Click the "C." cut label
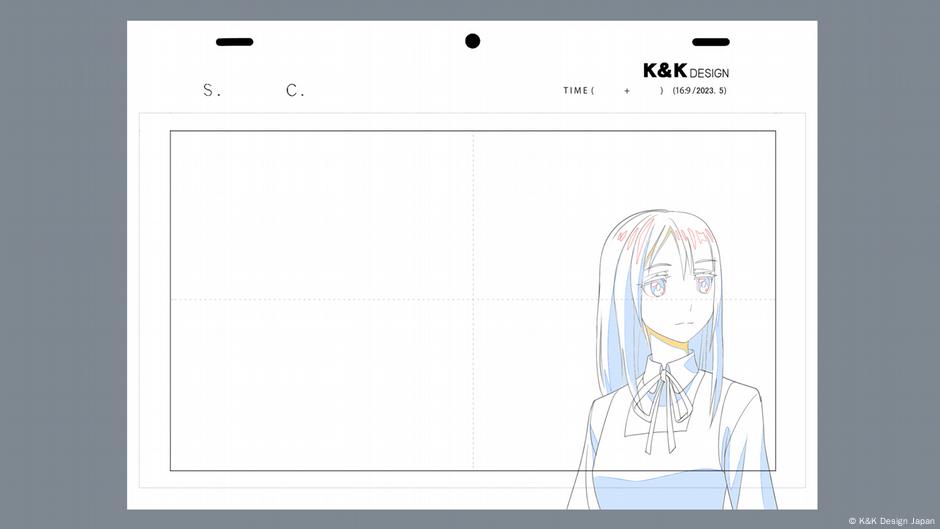Image resolution: width=940 pixels, height=529 pixels. click(295, 91)
